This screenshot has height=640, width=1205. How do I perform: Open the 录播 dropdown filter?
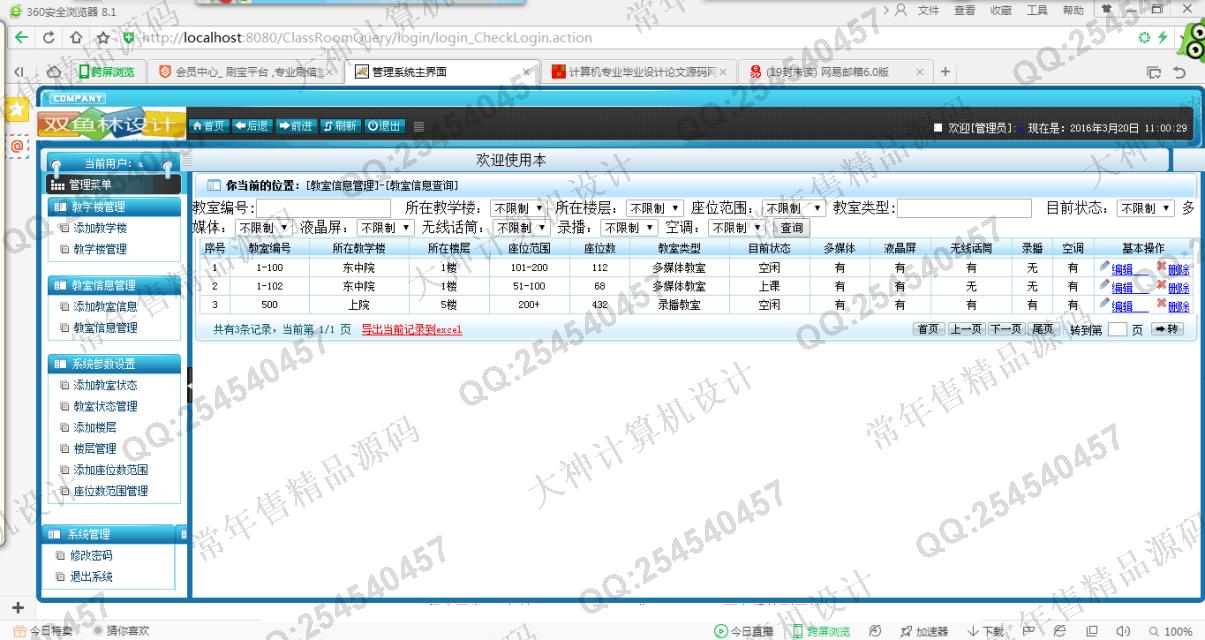pyautogui.click(x=629, y=227)
